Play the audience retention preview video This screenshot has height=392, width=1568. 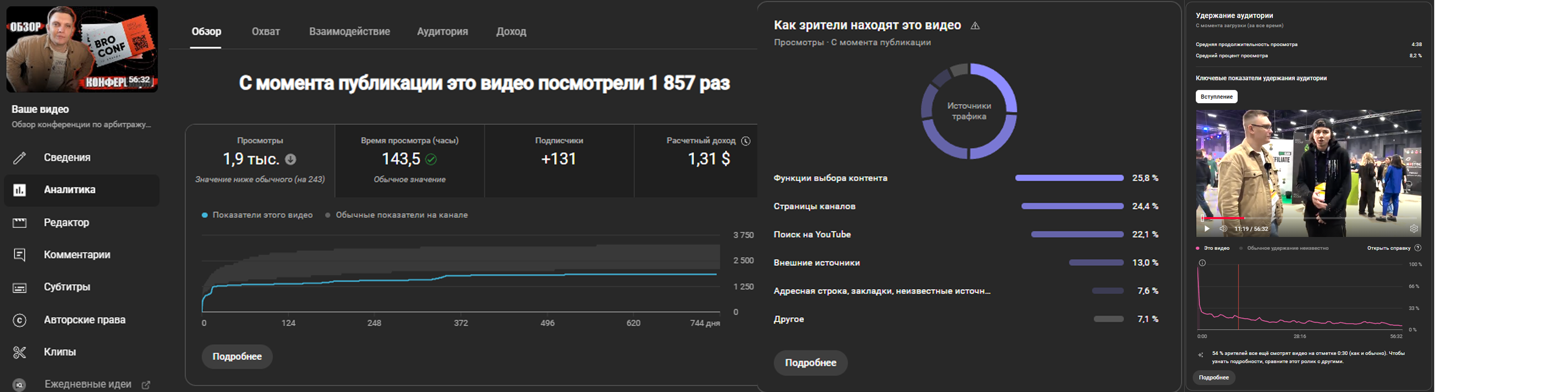click(x=1207, y=229)
